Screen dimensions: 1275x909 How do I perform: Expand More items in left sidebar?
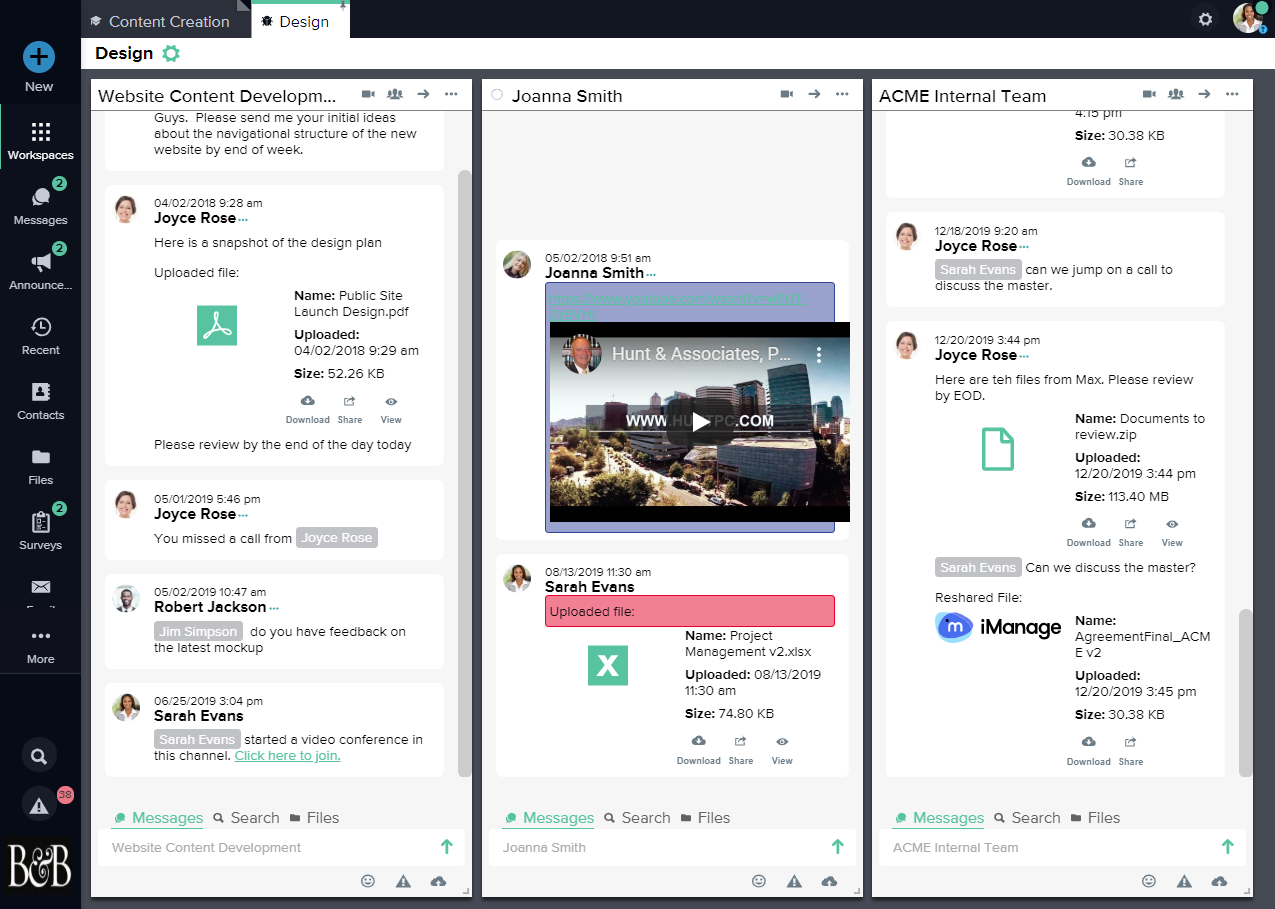[x=40, y=645]
